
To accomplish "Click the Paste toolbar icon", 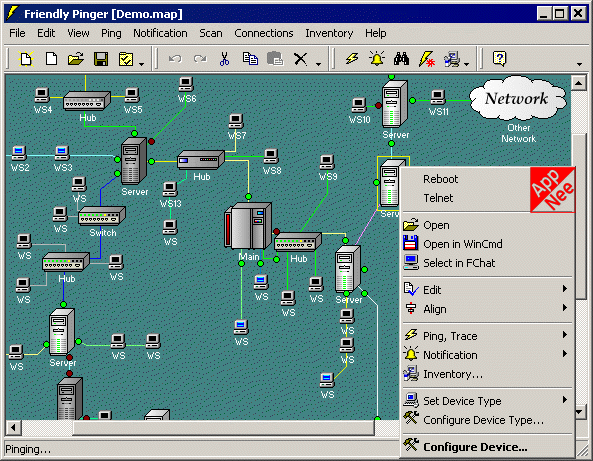I will [x=275, y=59].
